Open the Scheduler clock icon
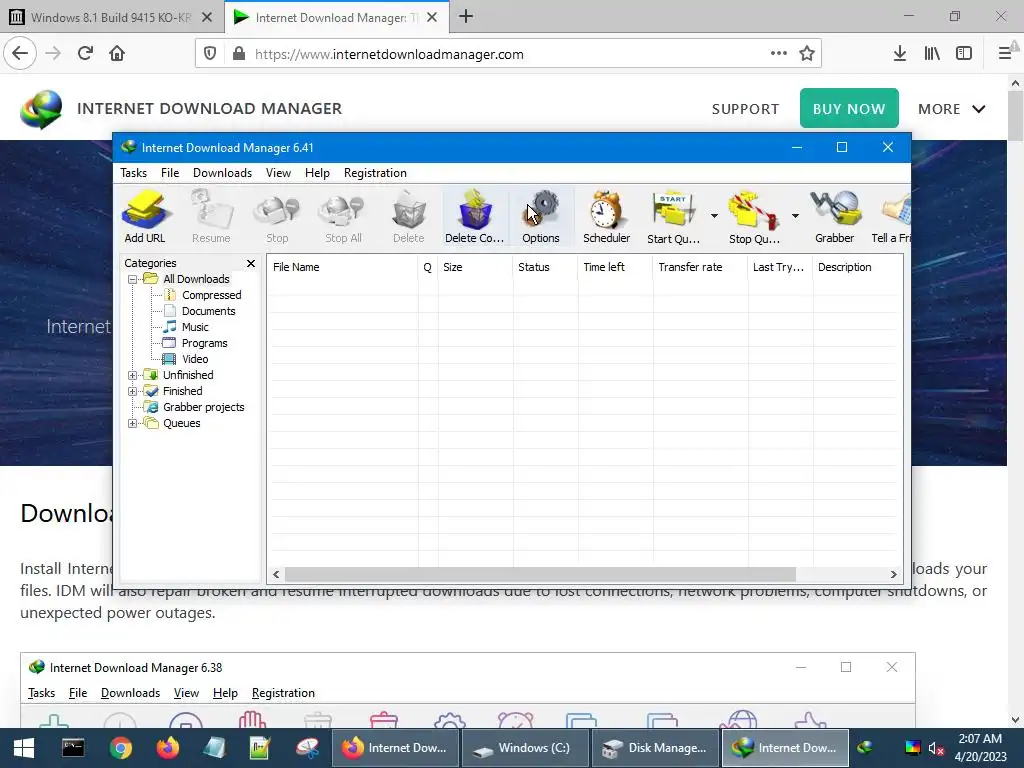The image size is (1024, 768). pyautogui.click(x=607, y=217)
